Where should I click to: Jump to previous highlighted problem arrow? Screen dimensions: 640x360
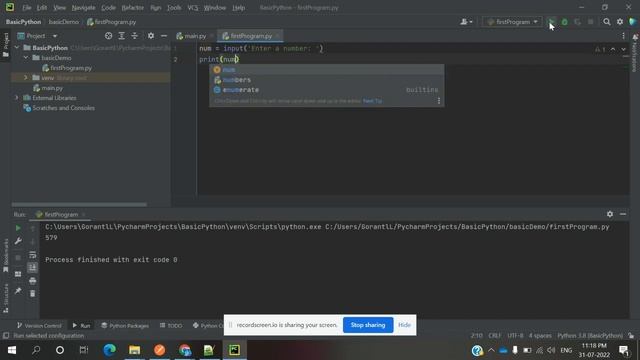[613, 49]
